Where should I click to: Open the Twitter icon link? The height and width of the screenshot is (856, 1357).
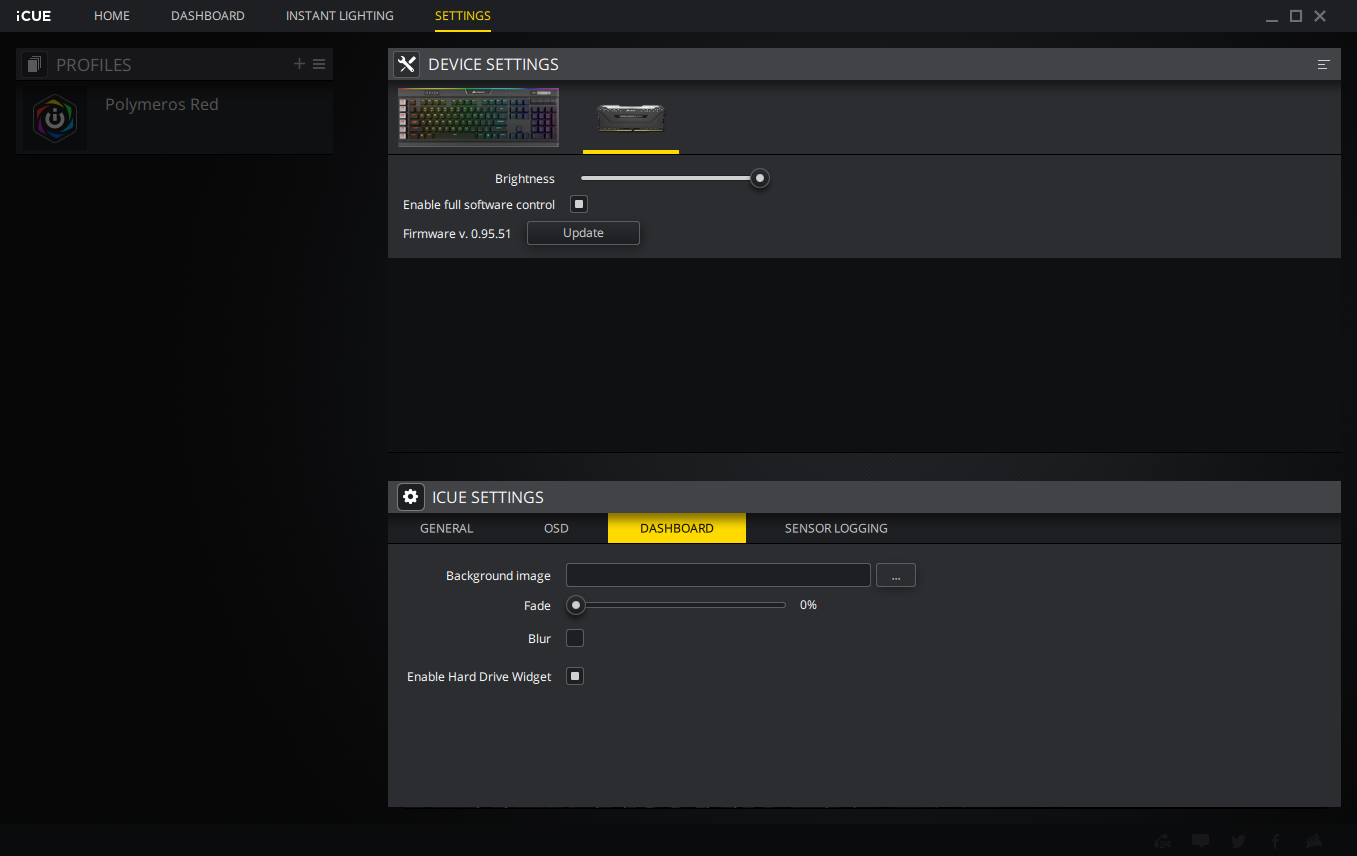point(1239,841)
